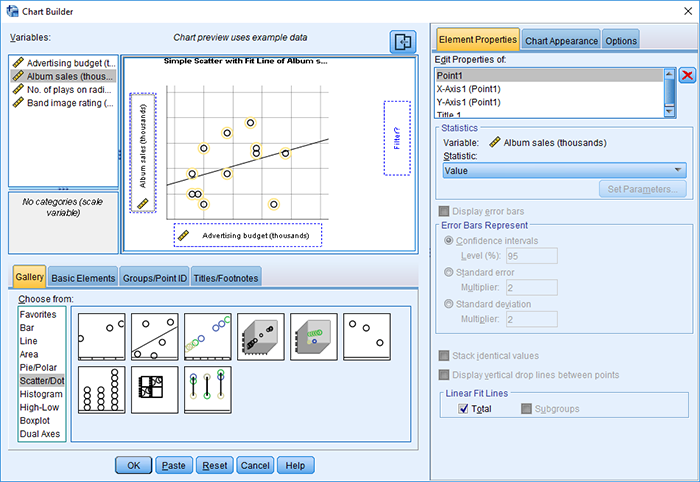Select the Simple Scatter chart thumbnail
Image resolution: width=700 pixels, height=482 pixels.
click(102, 335)
